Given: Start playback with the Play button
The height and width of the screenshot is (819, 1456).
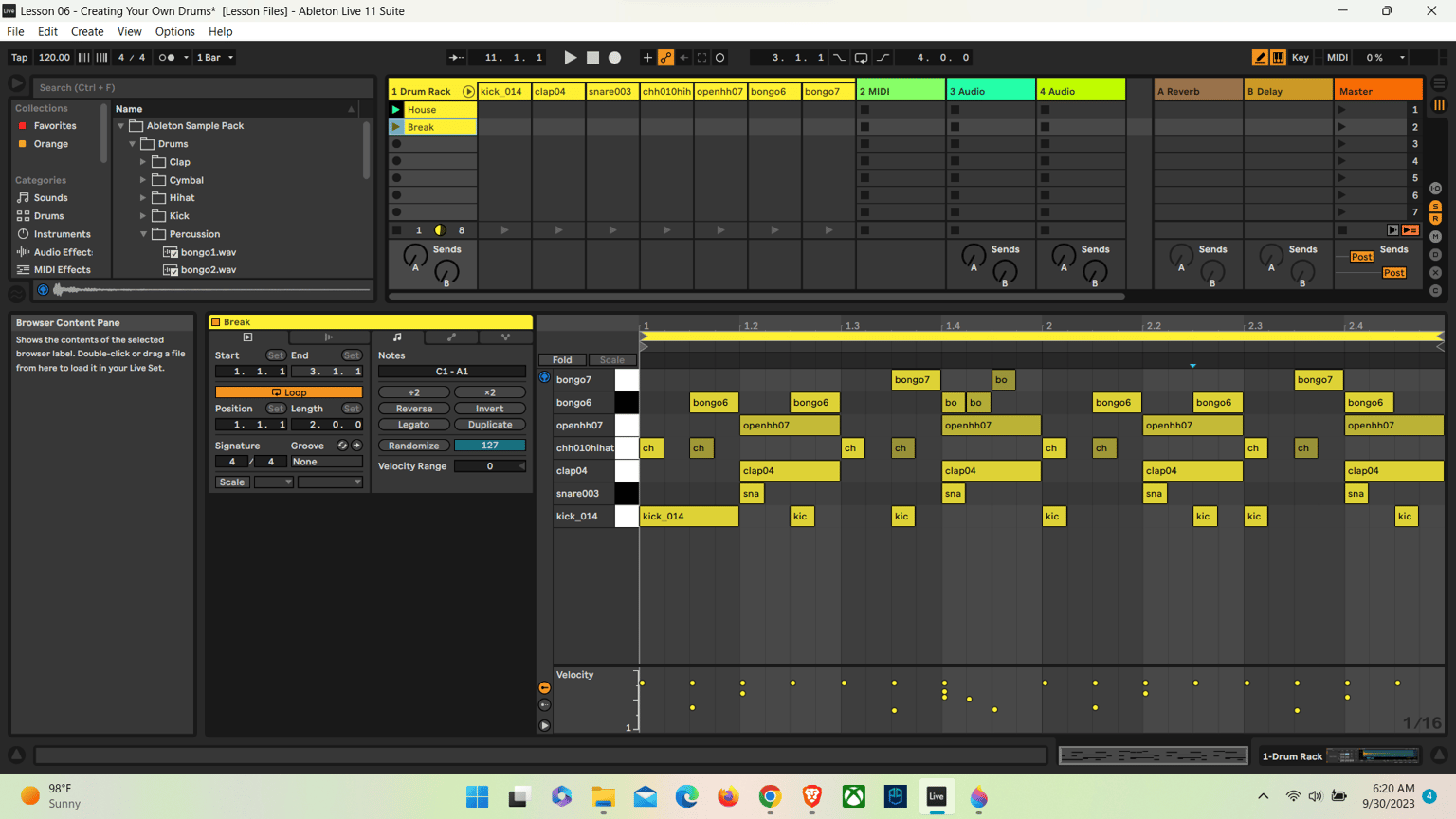Looking at the screenshot, I should pyautogui.click(x=571, y=58).
